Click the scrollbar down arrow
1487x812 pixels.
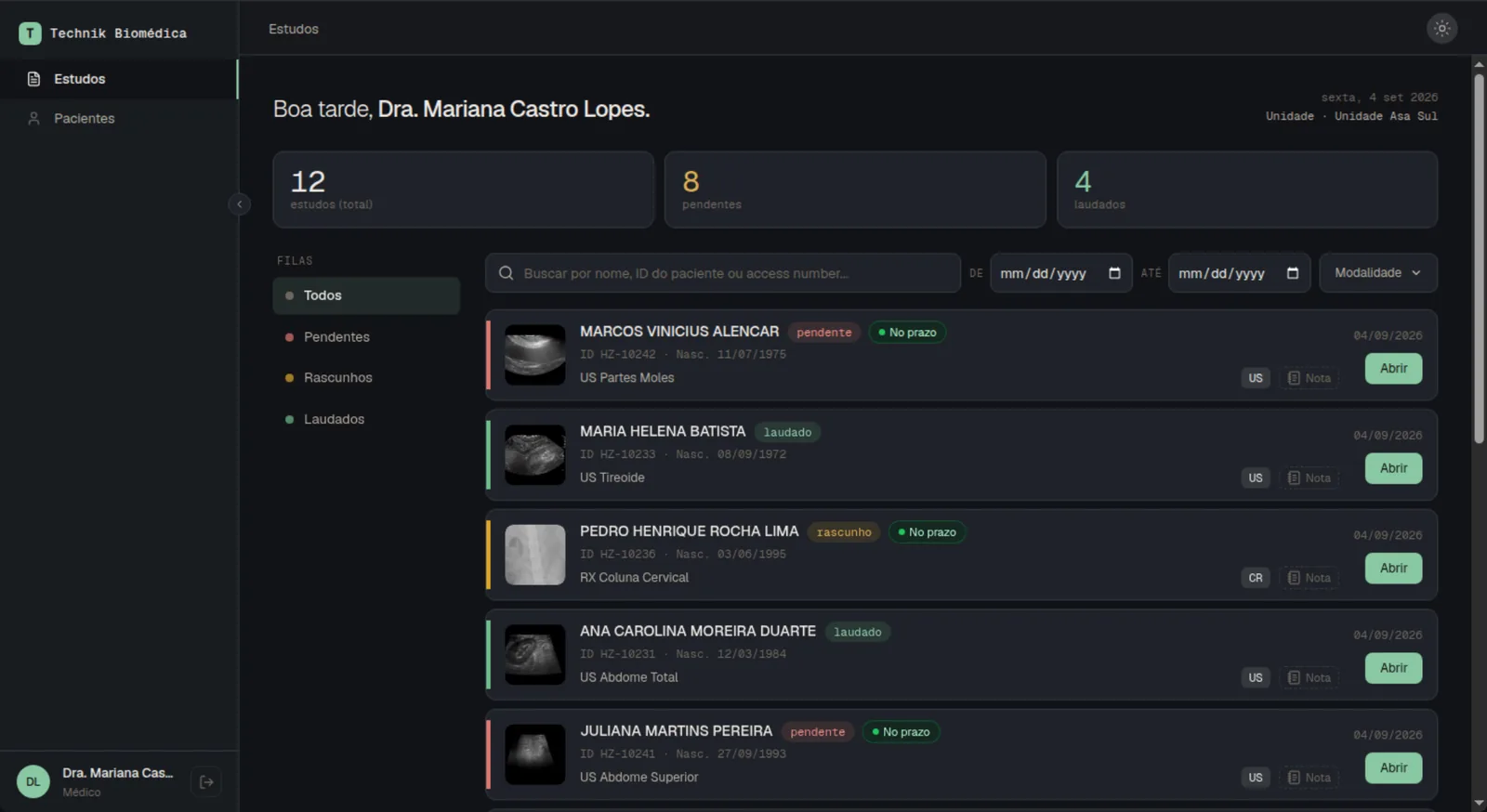1479,803
